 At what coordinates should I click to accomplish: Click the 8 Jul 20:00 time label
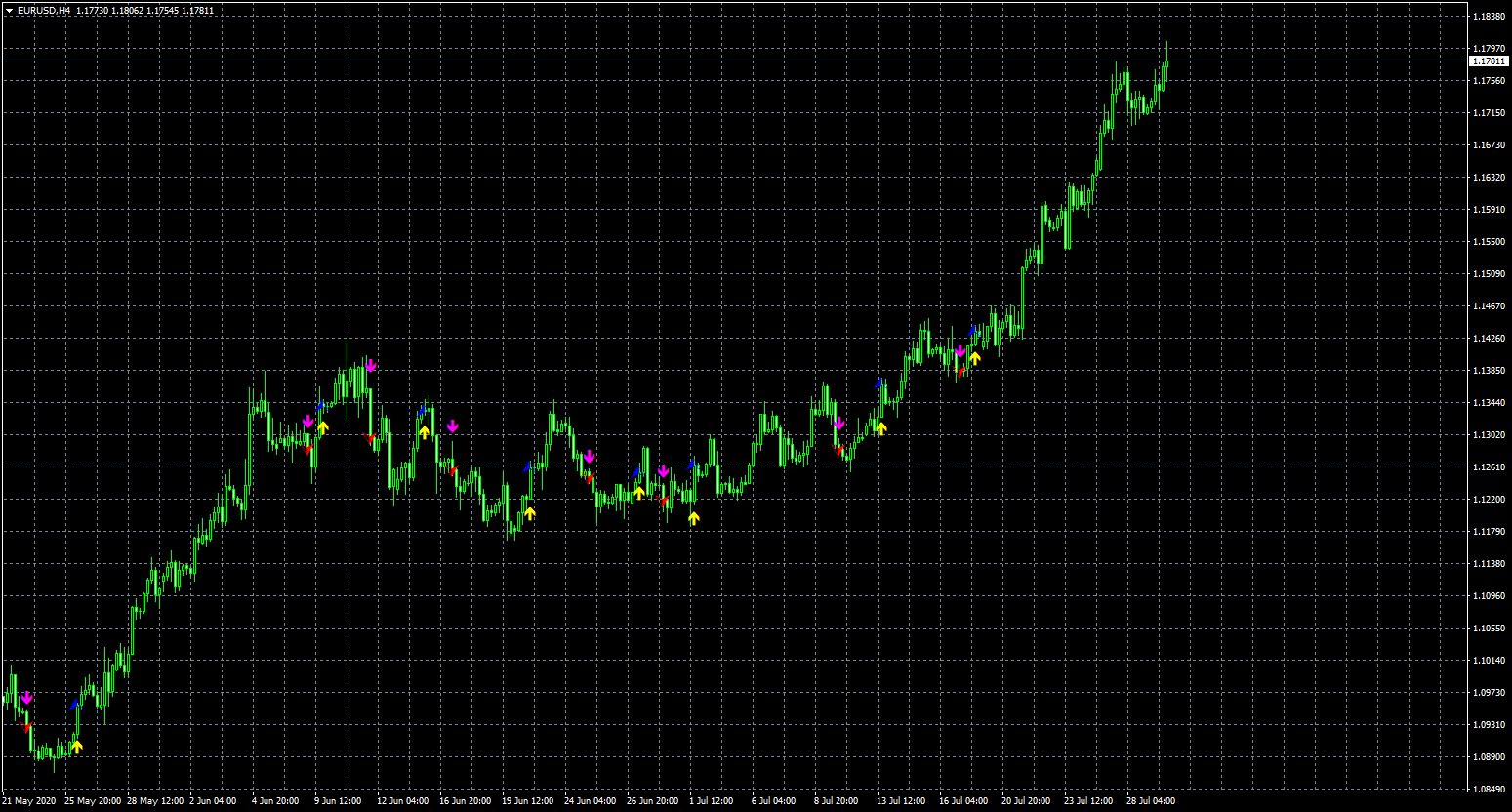coord(837,801)
